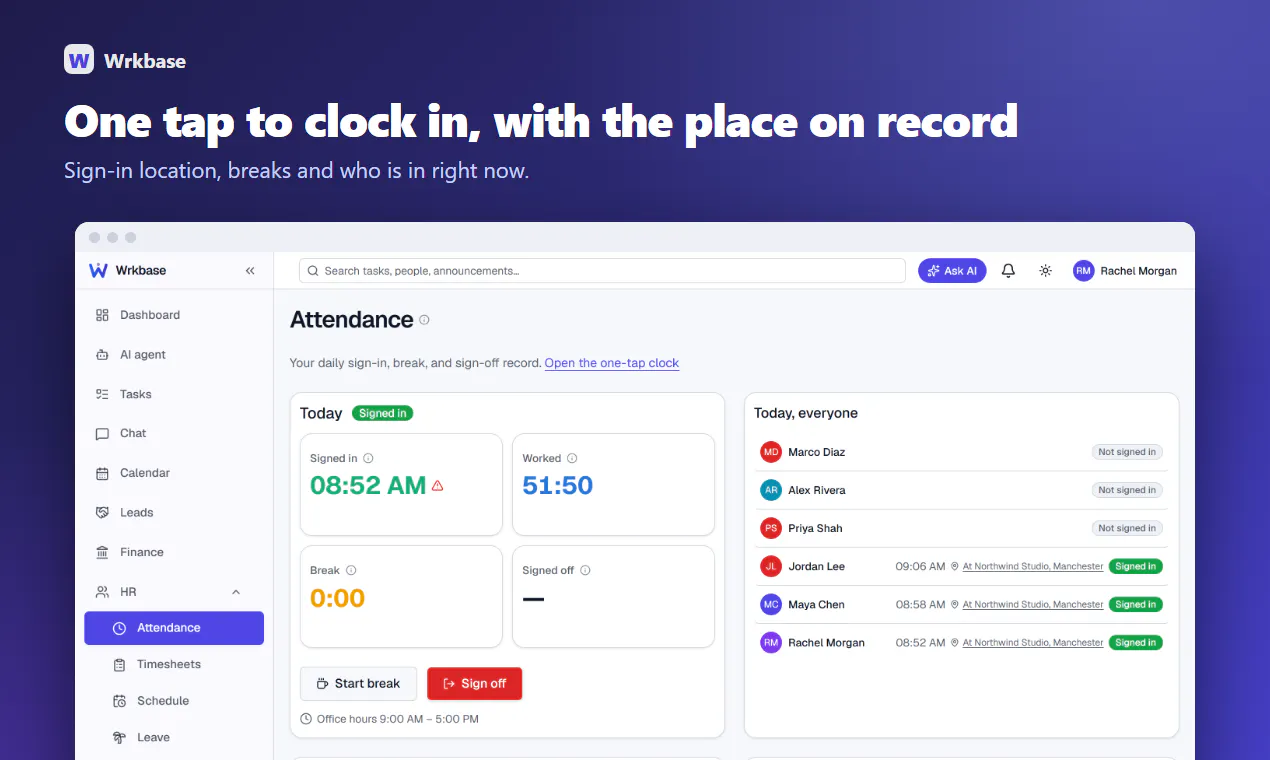Go to AI agent in sidebar

click(x=174, y=355)
